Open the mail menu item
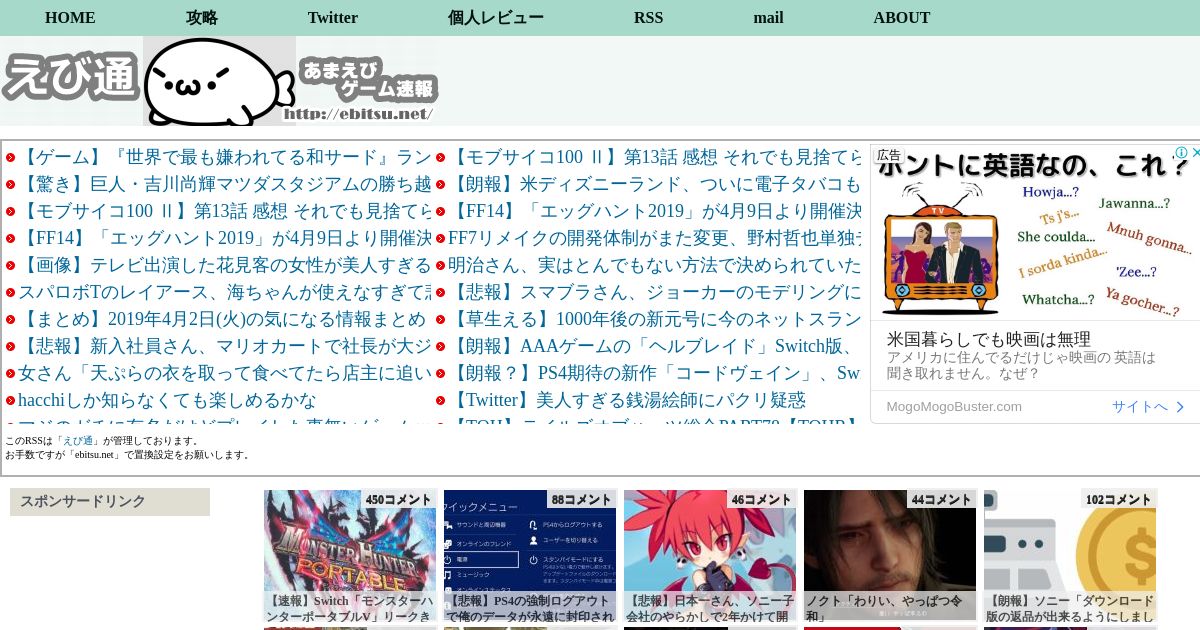This screenshot has height=630, width=1200. [x=768, y=18]
